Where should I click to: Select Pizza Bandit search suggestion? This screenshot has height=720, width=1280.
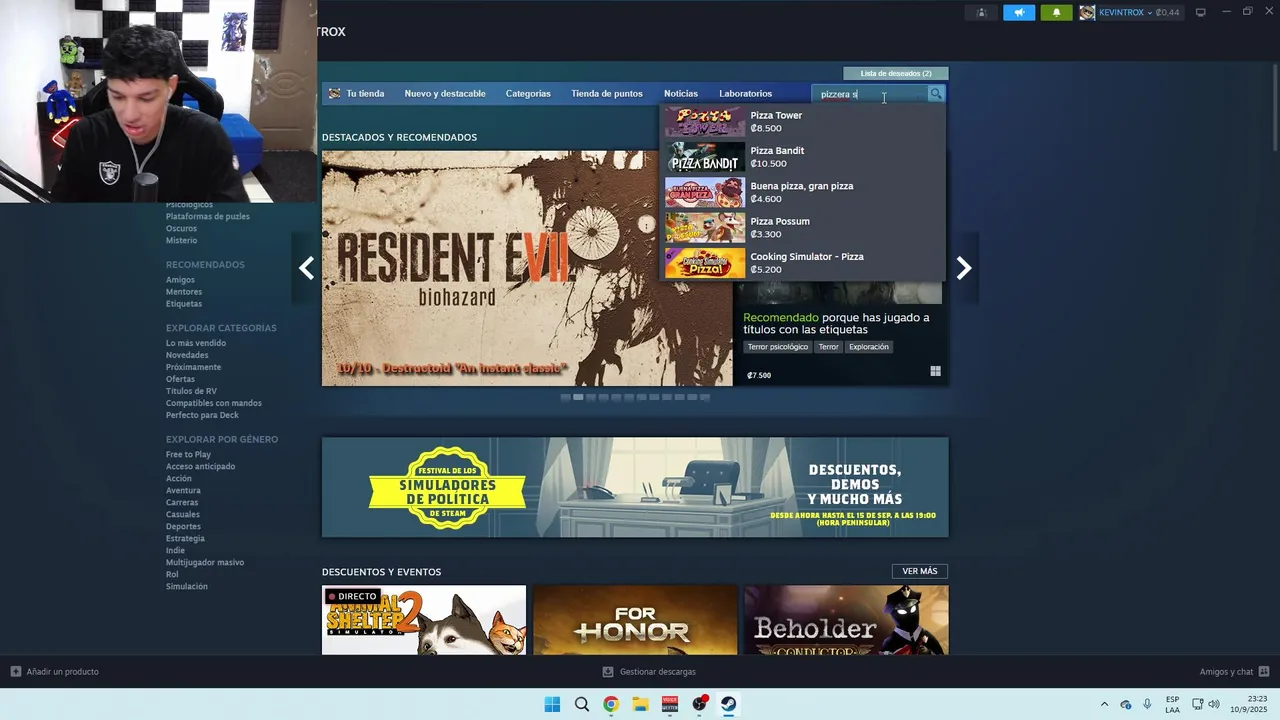tap(803, 157)
